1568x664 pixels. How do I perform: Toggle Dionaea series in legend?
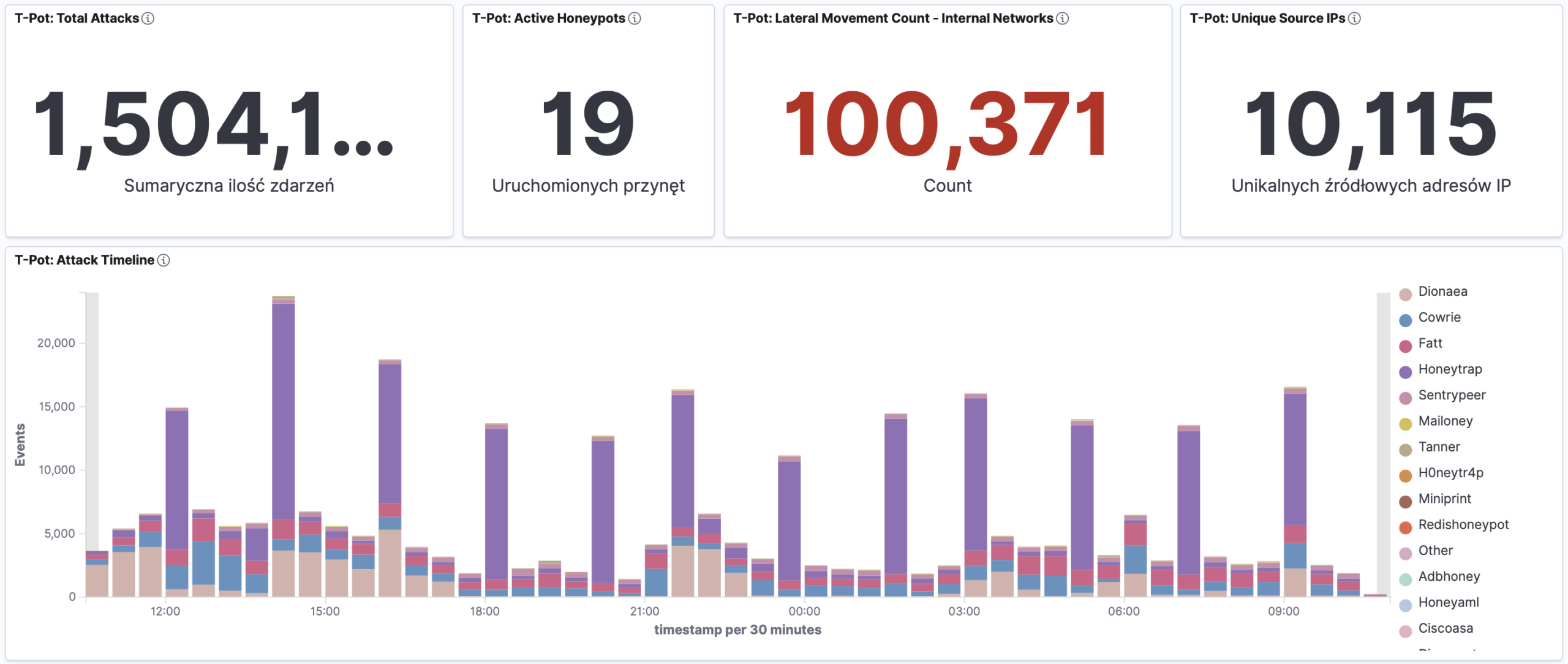pos(1442,292)
